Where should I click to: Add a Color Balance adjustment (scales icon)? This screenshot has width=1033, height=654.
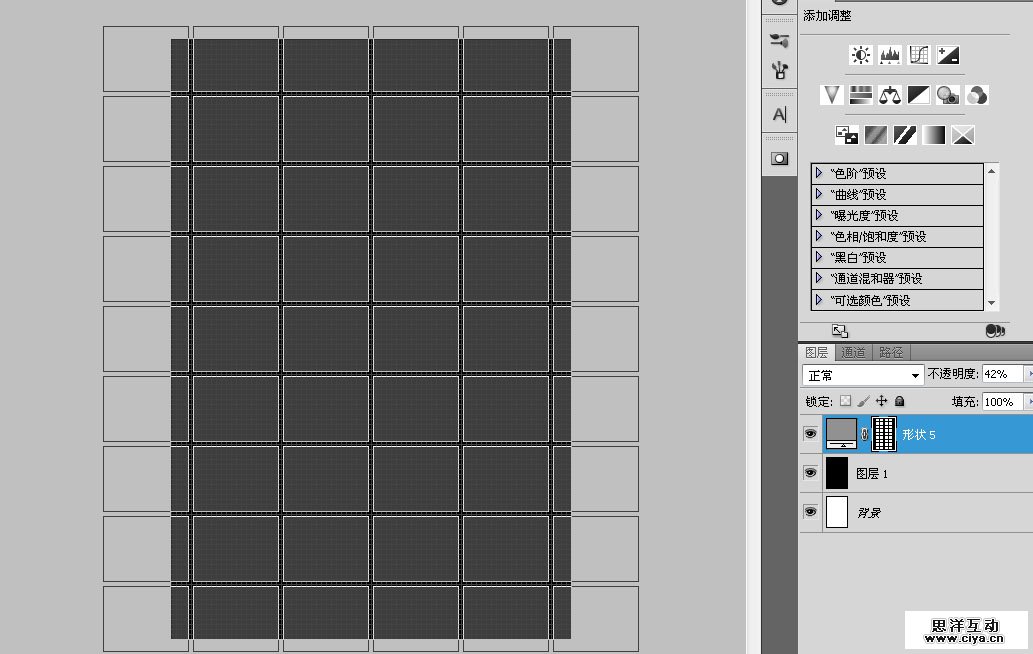click(x=889, y=95)
